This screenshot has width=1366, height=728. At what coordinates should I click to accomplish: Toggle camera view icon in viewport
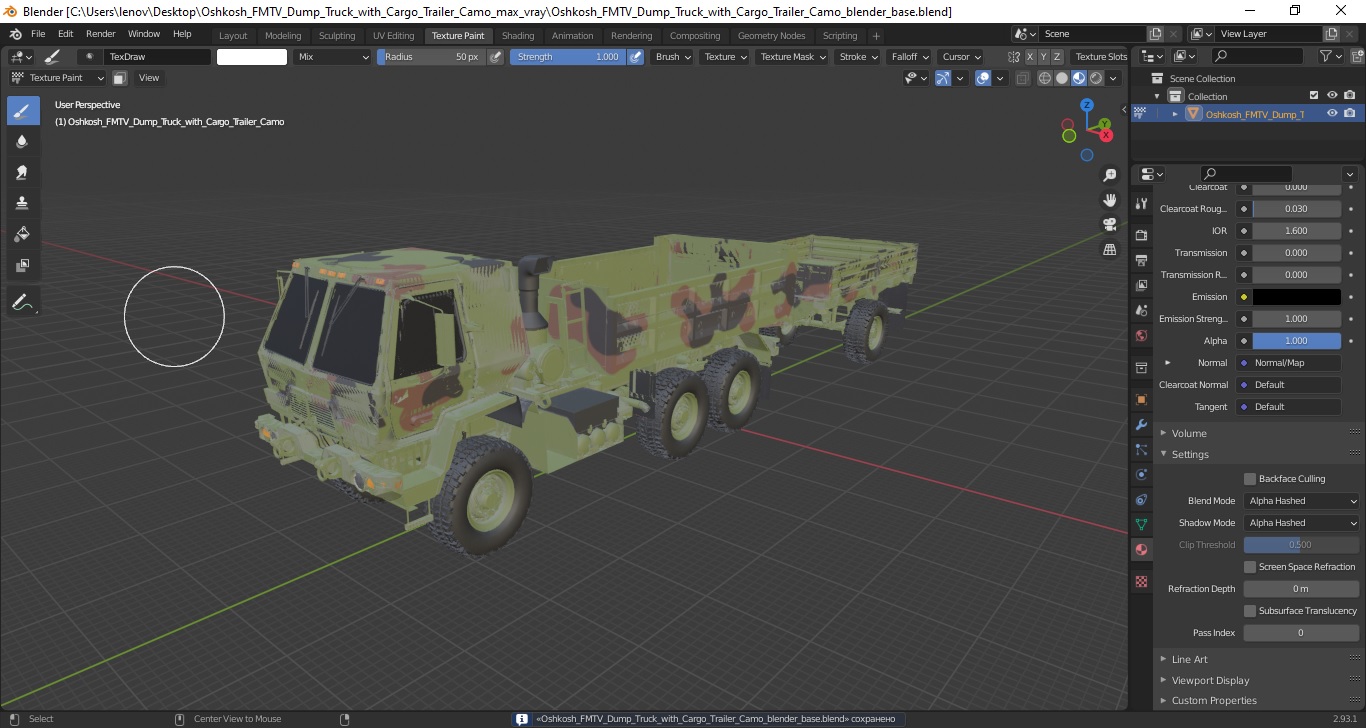click(1109, 224)
